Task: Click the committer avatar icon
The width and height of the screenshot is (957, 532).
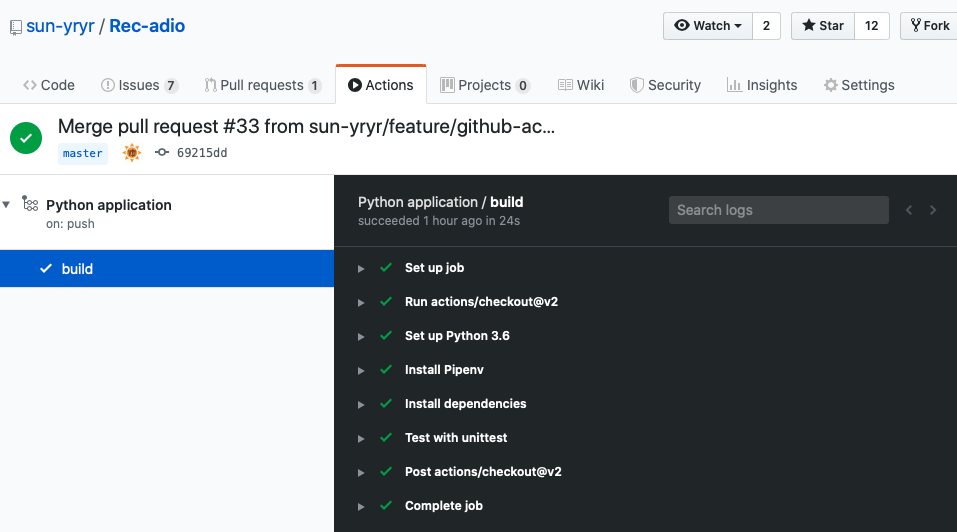Action: click(132, 153)
